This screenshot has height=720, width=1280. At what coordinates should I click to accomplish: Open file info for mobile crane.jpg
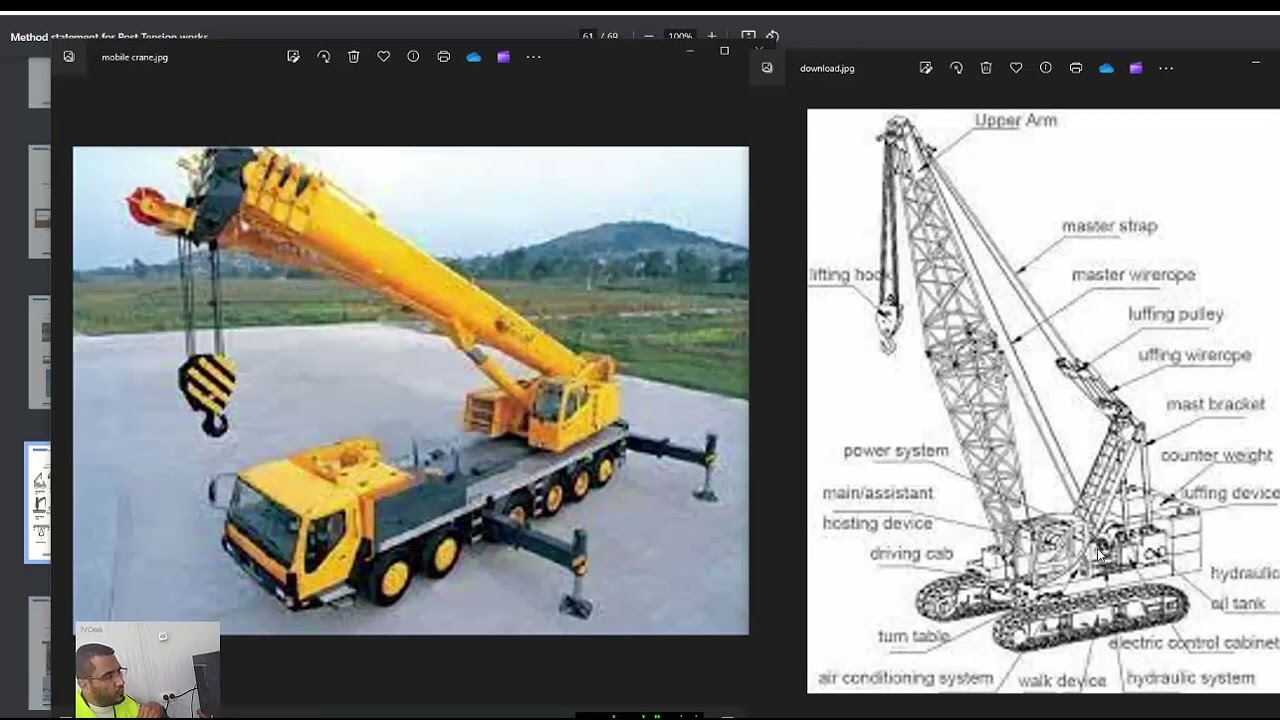tap(413, 57)
